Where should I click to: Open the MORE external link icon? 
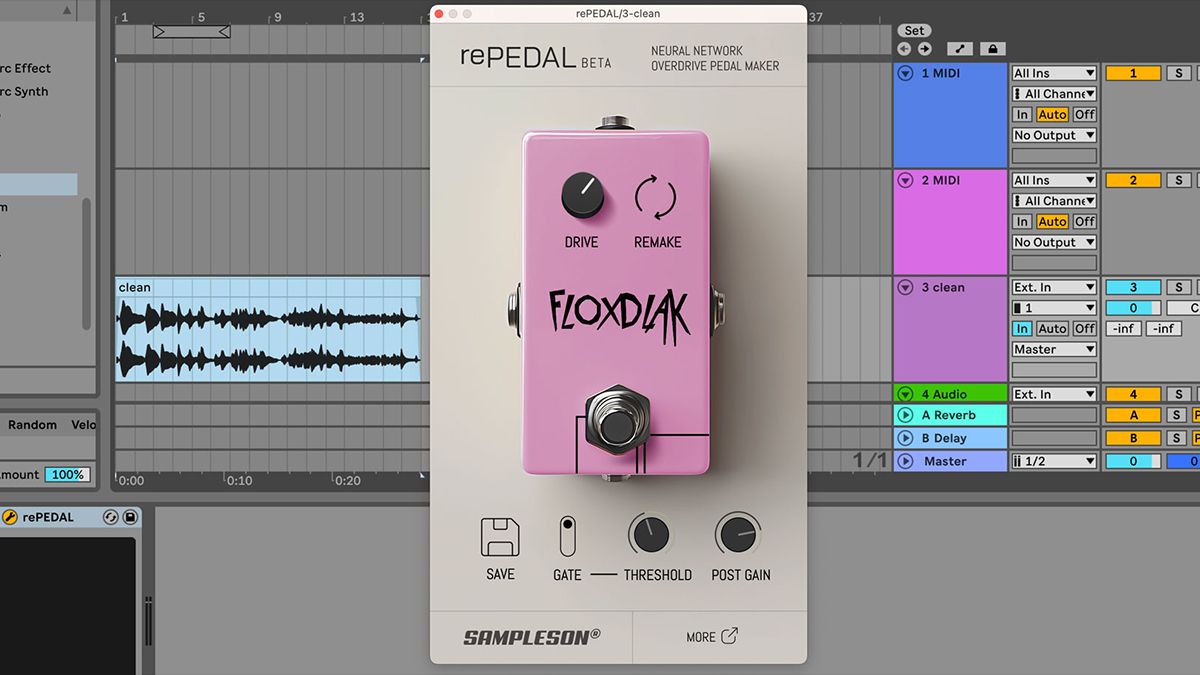coord(729,636)
